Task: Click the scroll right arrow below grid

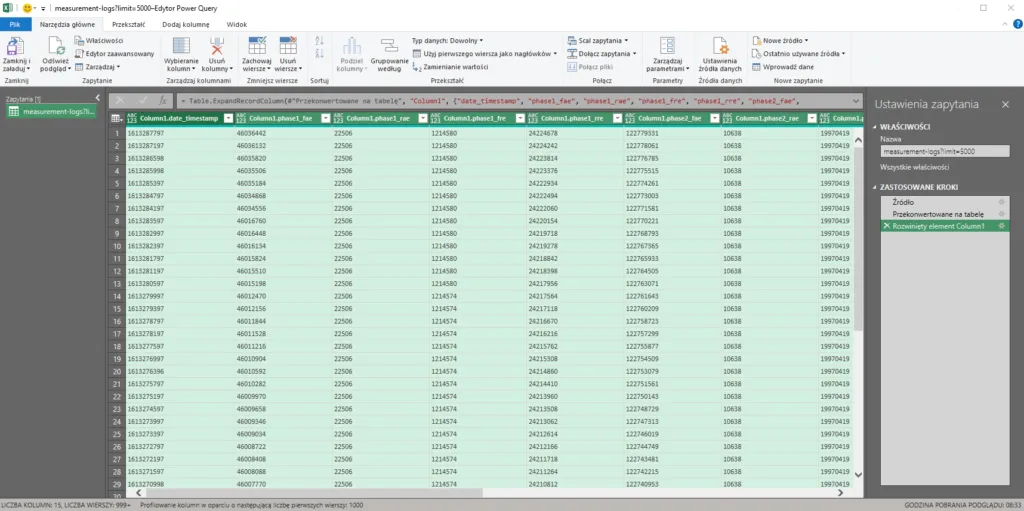Action: point(840,493)
